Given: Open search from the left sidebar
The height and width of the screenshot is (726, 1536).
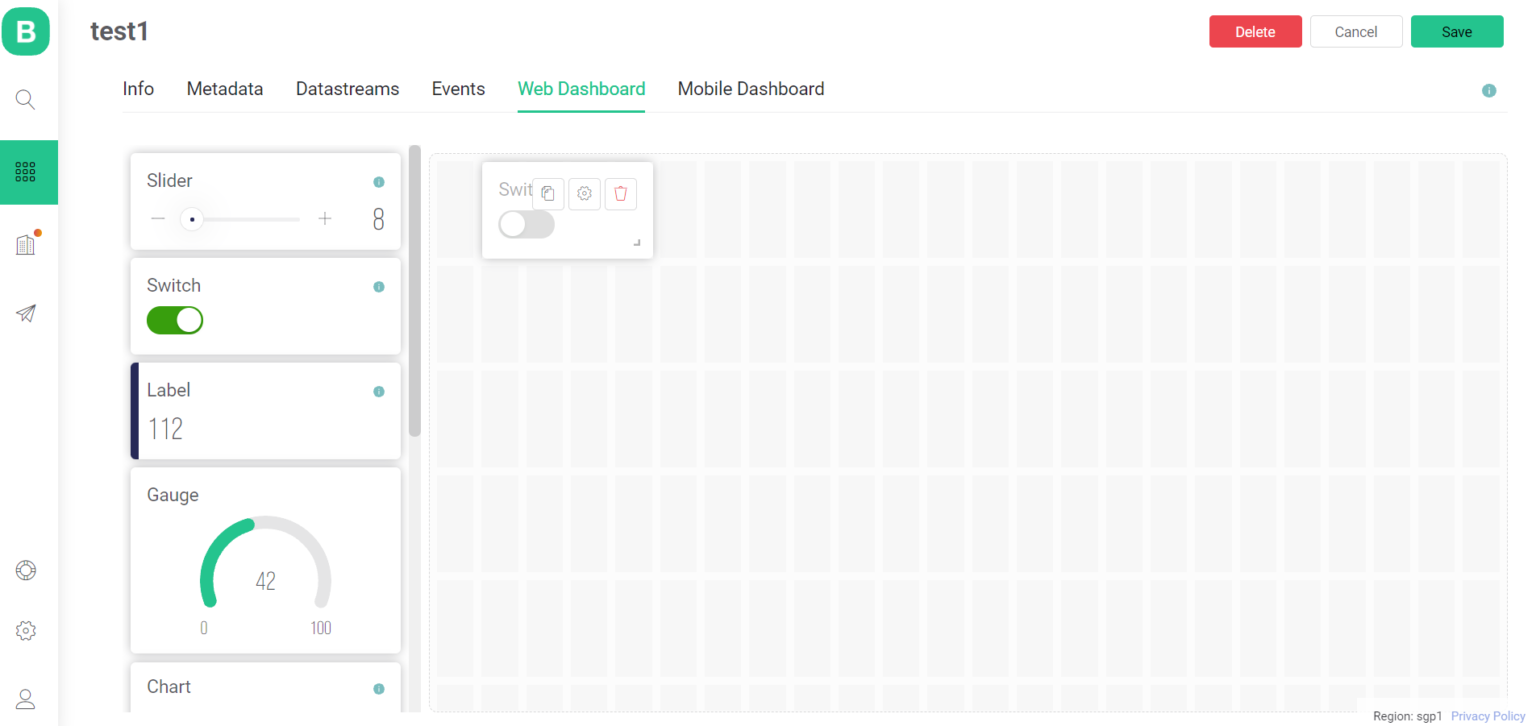Looking at the screenshot, I should tap(25, 99).
